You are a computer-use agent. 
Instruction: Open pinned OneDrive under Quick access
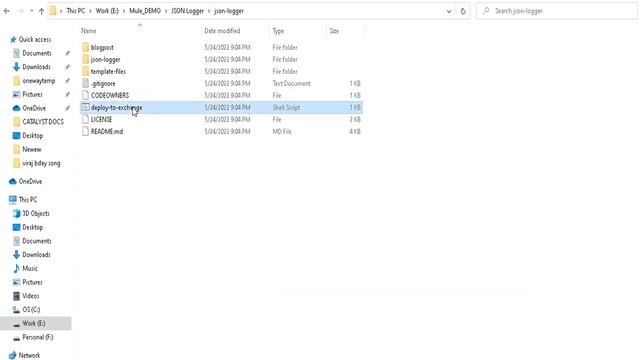coord(34,108)
